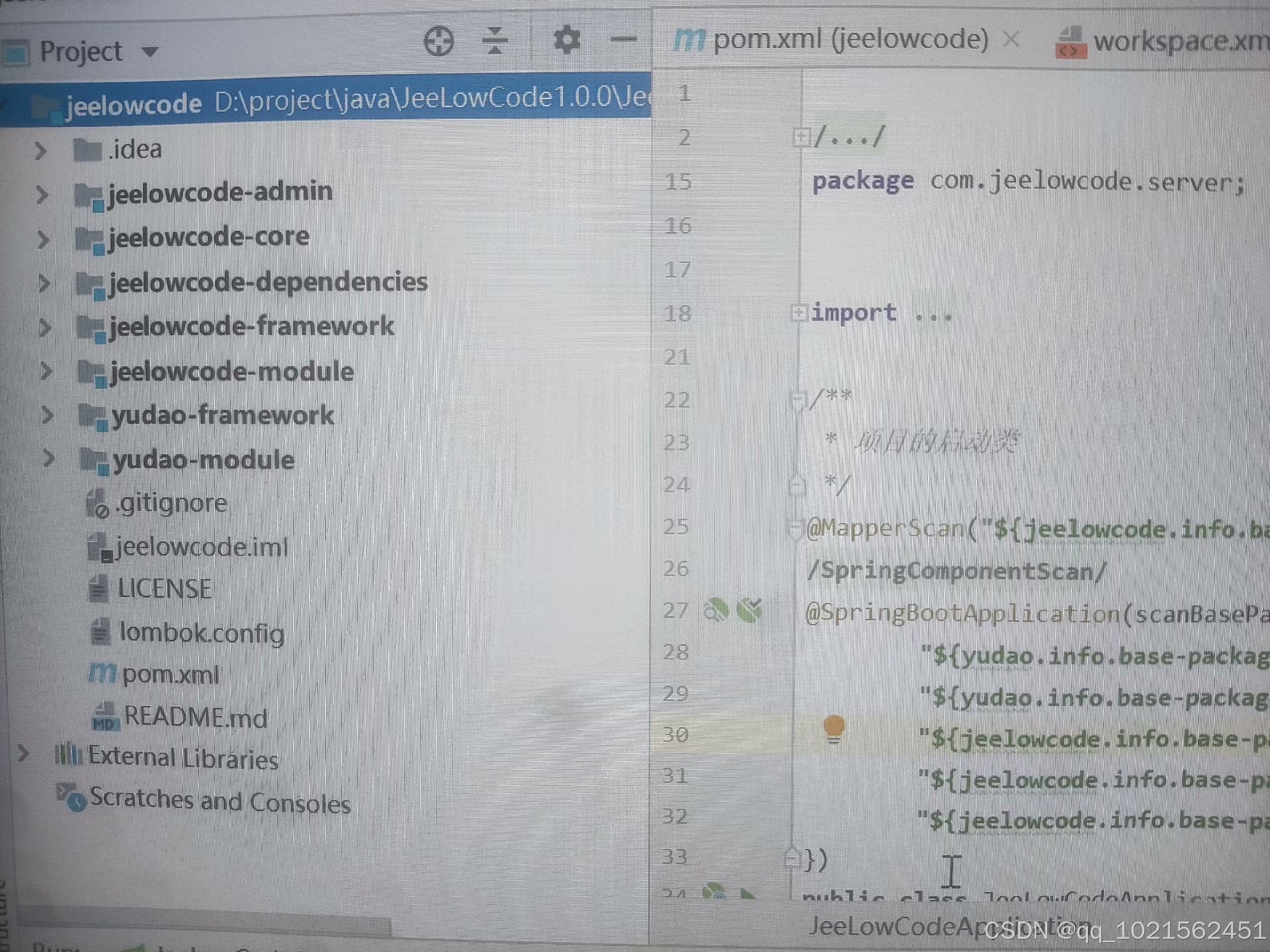Expand the yudao-framework folder

(x=47, y=415)
